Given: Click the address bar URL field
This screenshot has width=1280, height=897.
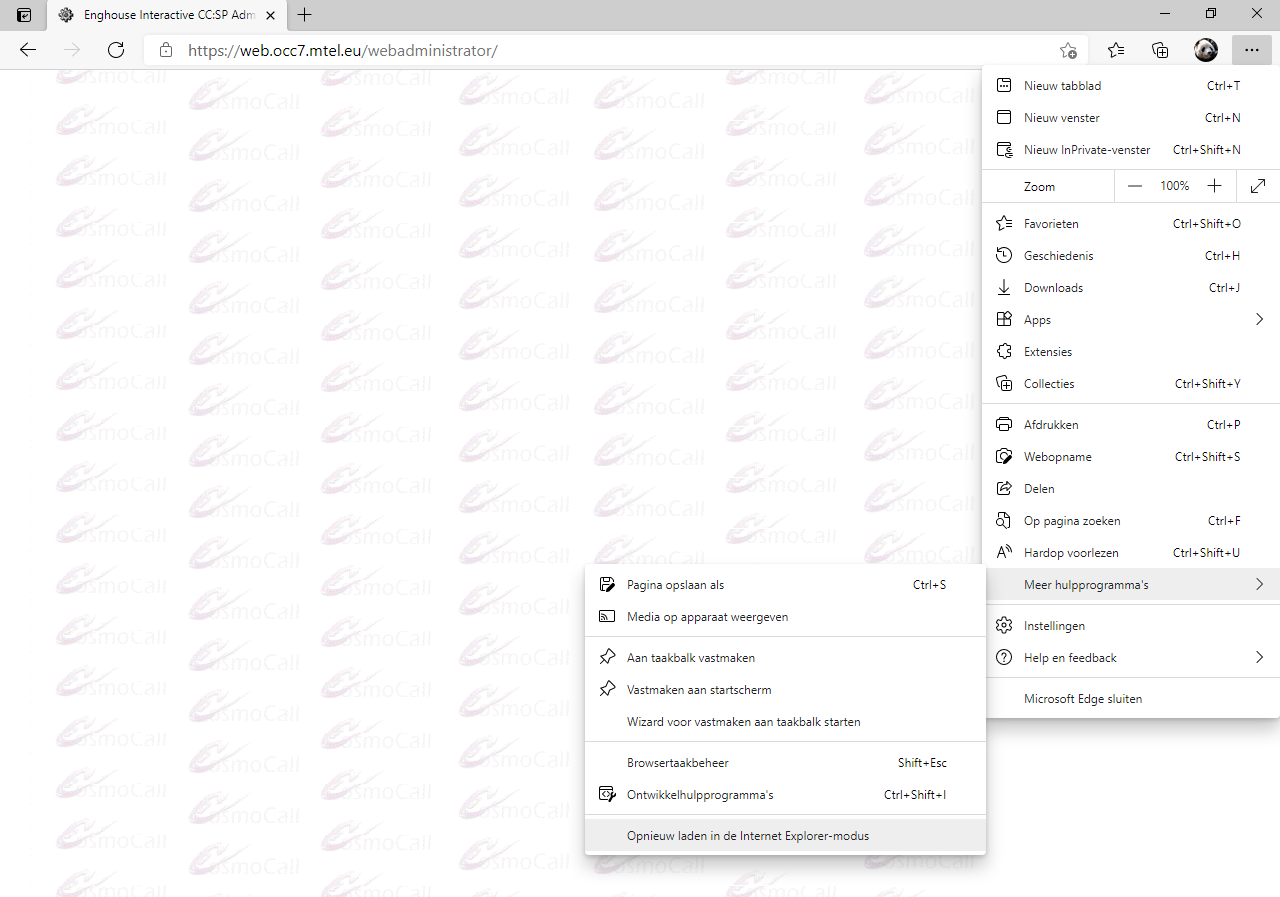Looking at the screenshot, I should click(600, 50).
